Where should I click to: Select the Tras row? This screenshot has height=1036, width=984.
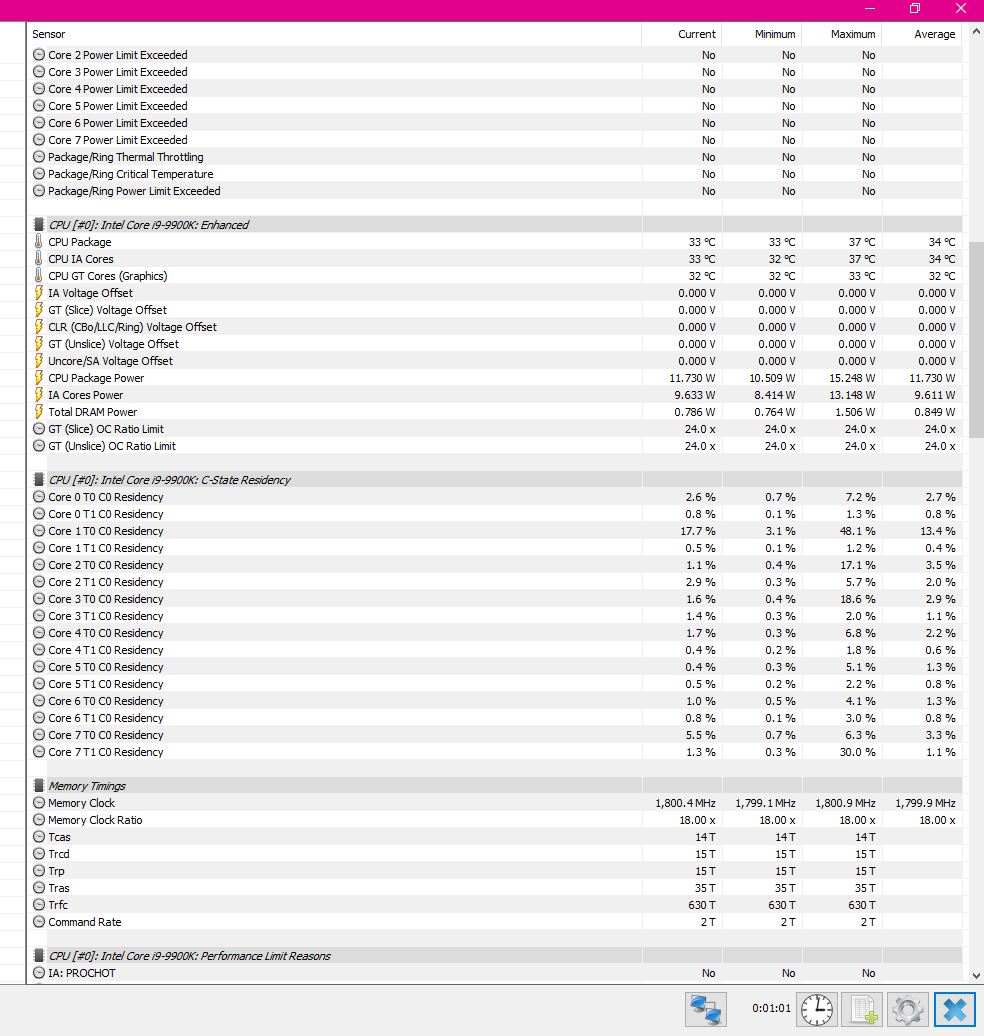click(x=495, y=888)
